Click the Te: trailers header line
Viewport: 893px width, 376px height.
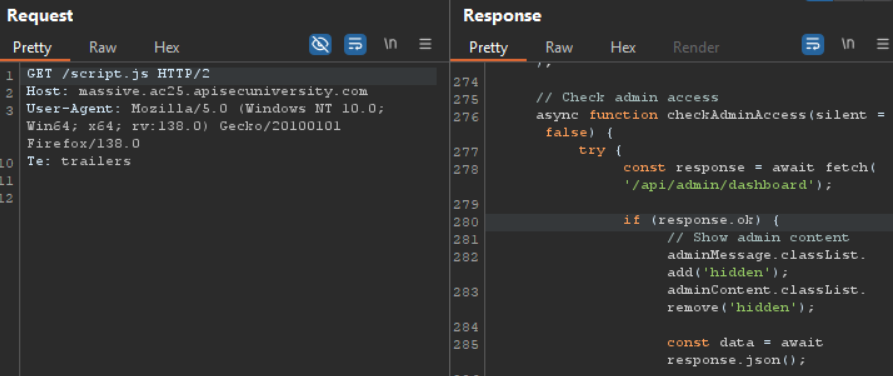click(79, 161)
